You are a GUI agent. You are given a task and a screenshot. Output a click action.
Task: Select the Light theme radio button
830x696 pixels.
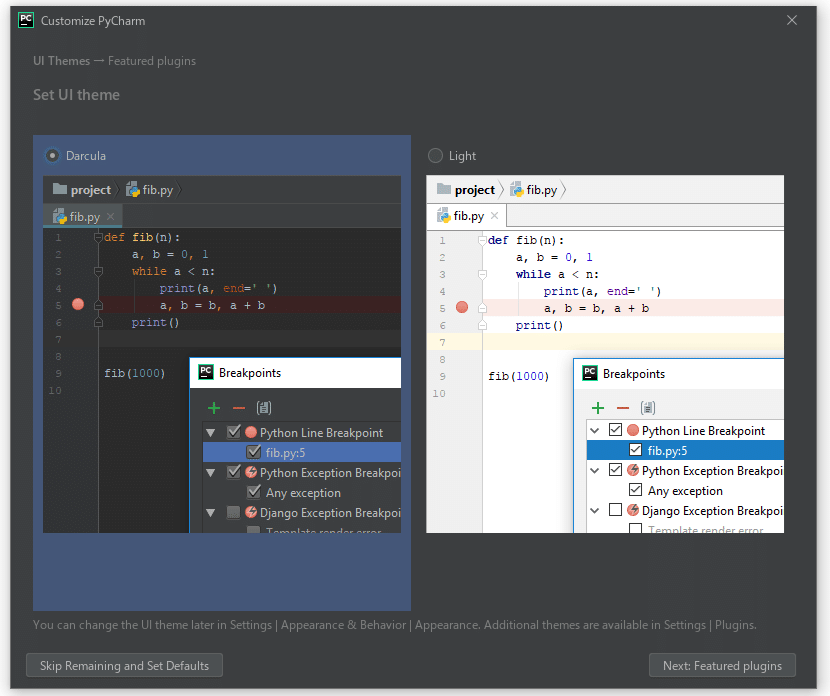click(435, 156)
